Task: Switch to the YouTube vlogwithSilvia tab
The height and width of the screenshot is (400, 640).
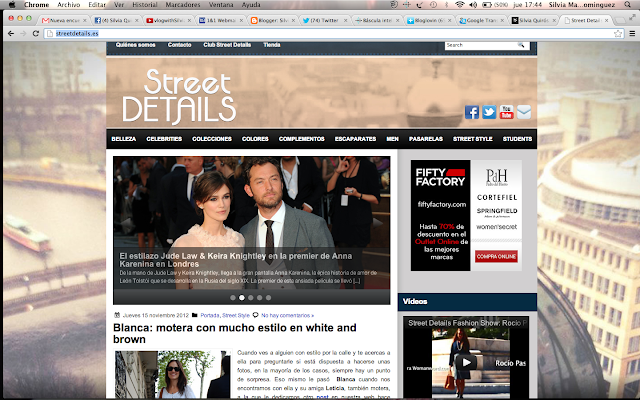Action: pyautogui.click(x=168, y=20)
